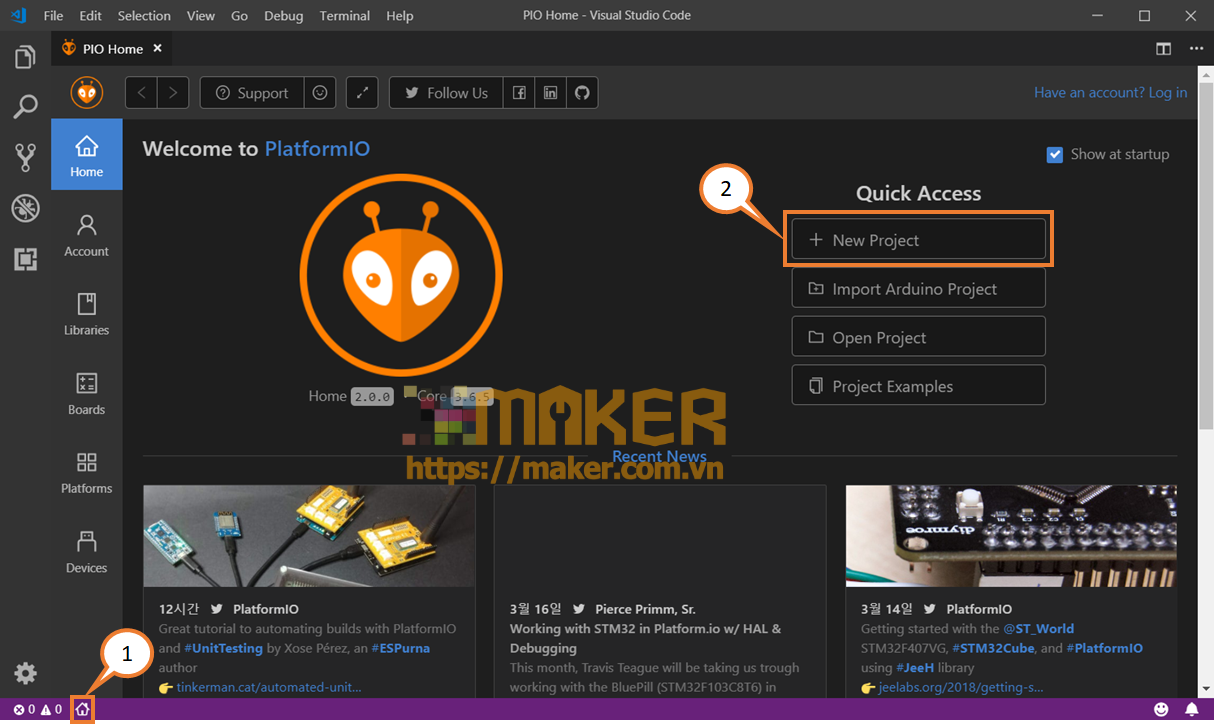This screenshot has height=724, width=1214.
Task: Go back with the left arrow button
Action: [141, 93]
